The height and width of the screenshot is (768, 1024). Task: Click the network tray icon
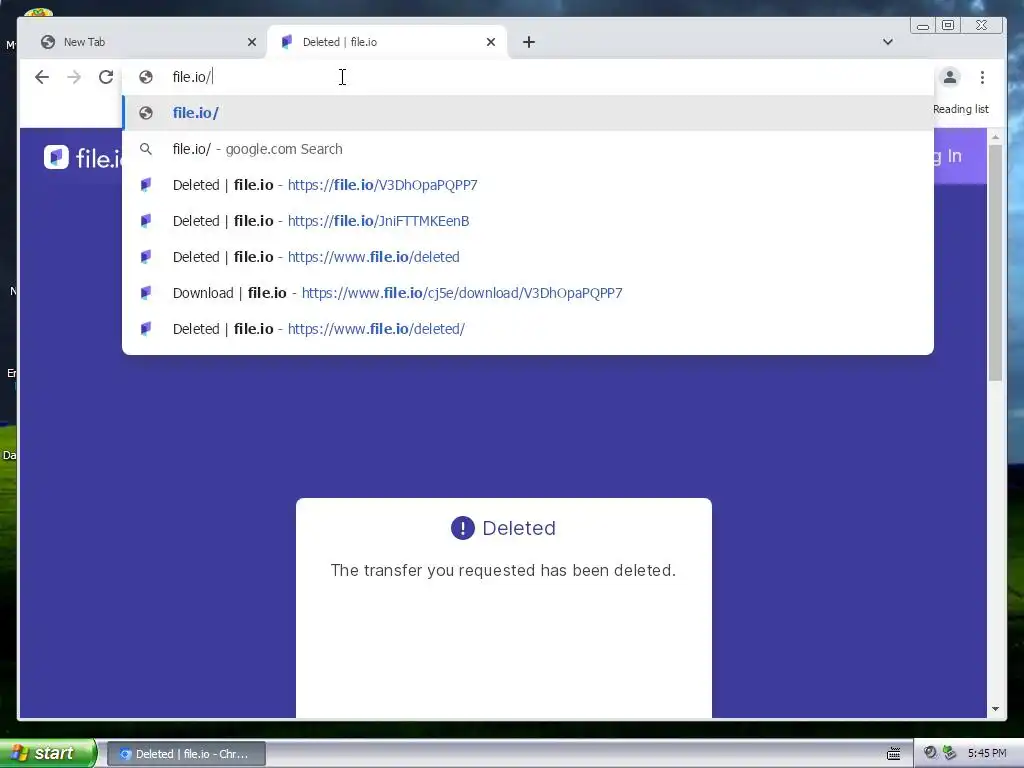pyautogui.click(x=950, y=753)
